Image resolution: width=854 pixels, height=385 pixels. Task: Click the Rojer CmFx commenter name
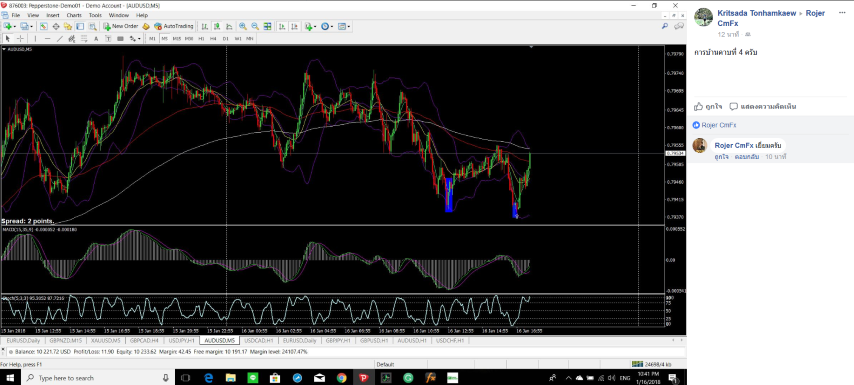click(734, 145)
